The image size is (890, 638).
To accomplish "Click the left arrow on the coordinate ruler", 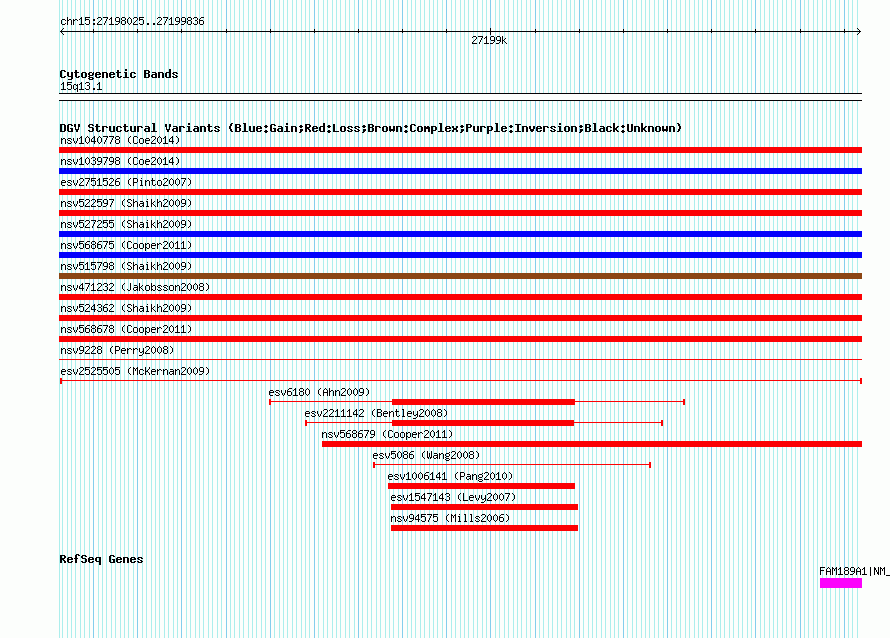I will pyautogui.click(x=62, y=32).
